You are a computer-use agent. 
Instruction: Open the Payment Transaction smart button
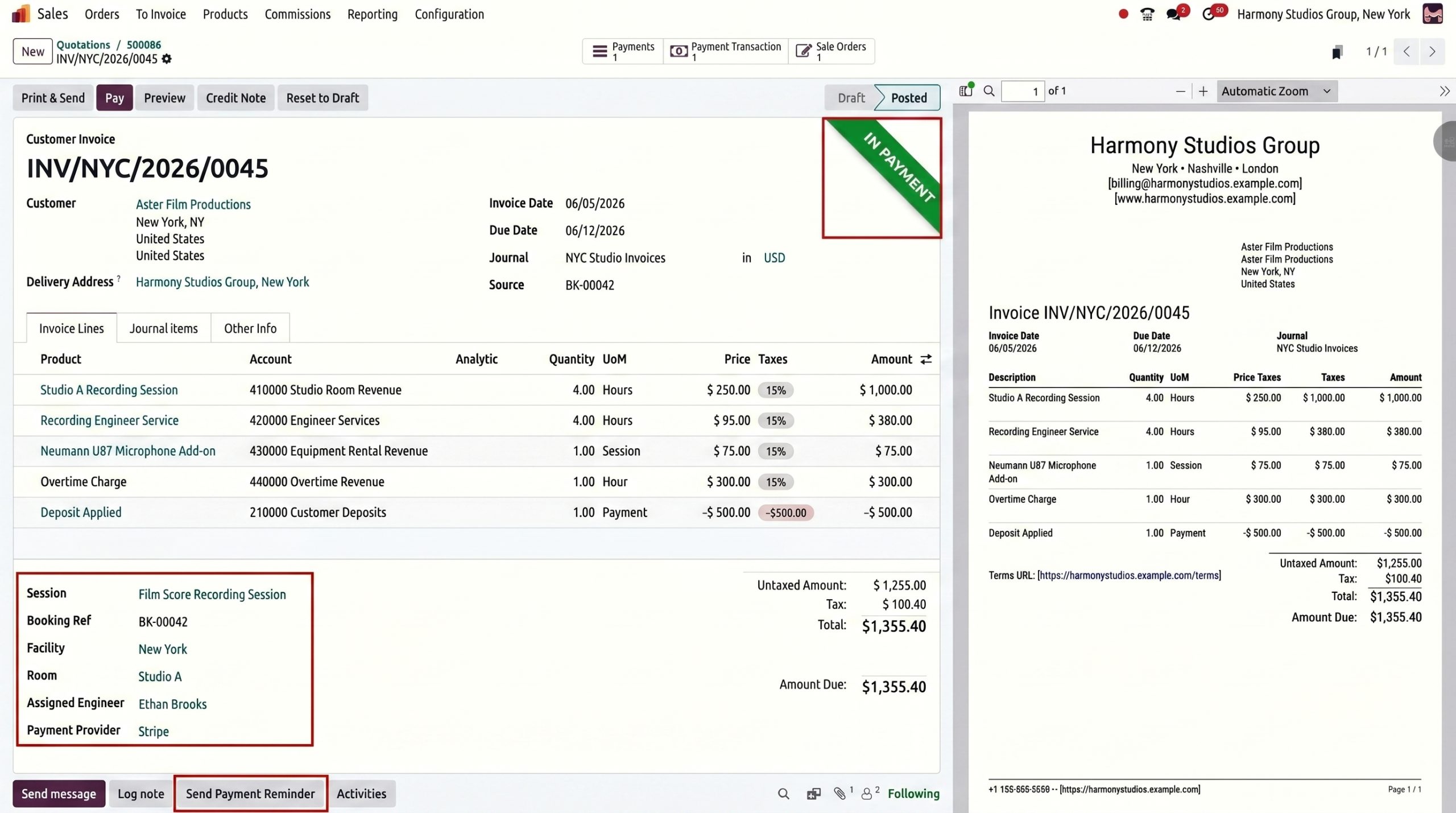726,51
